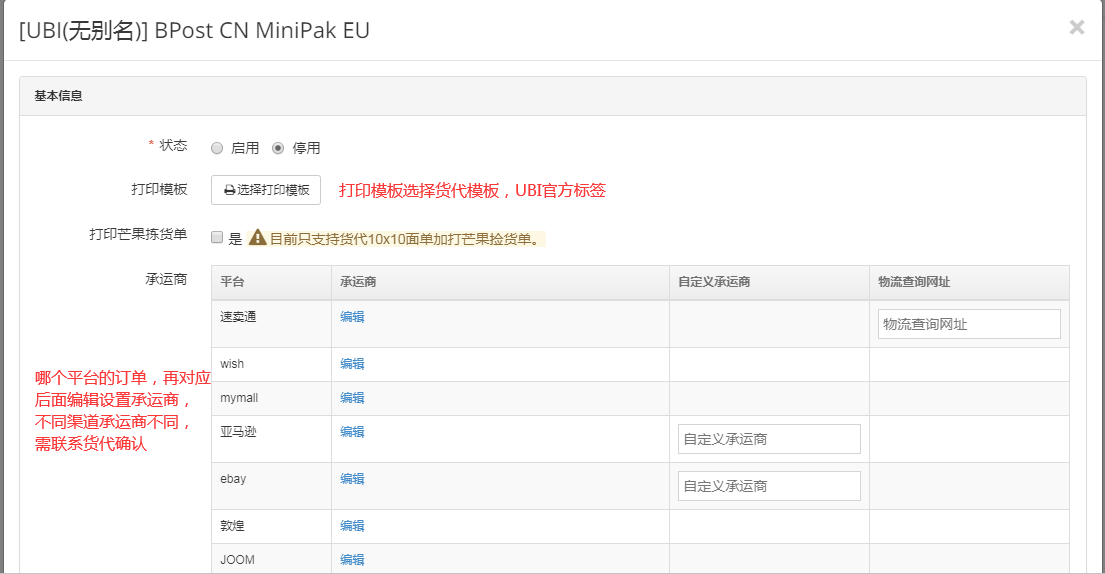The image size is (1105, 574).
Task: Click 编辑 link for 速卖通 row
Action: pyautogui.click(x=352, y=317)
